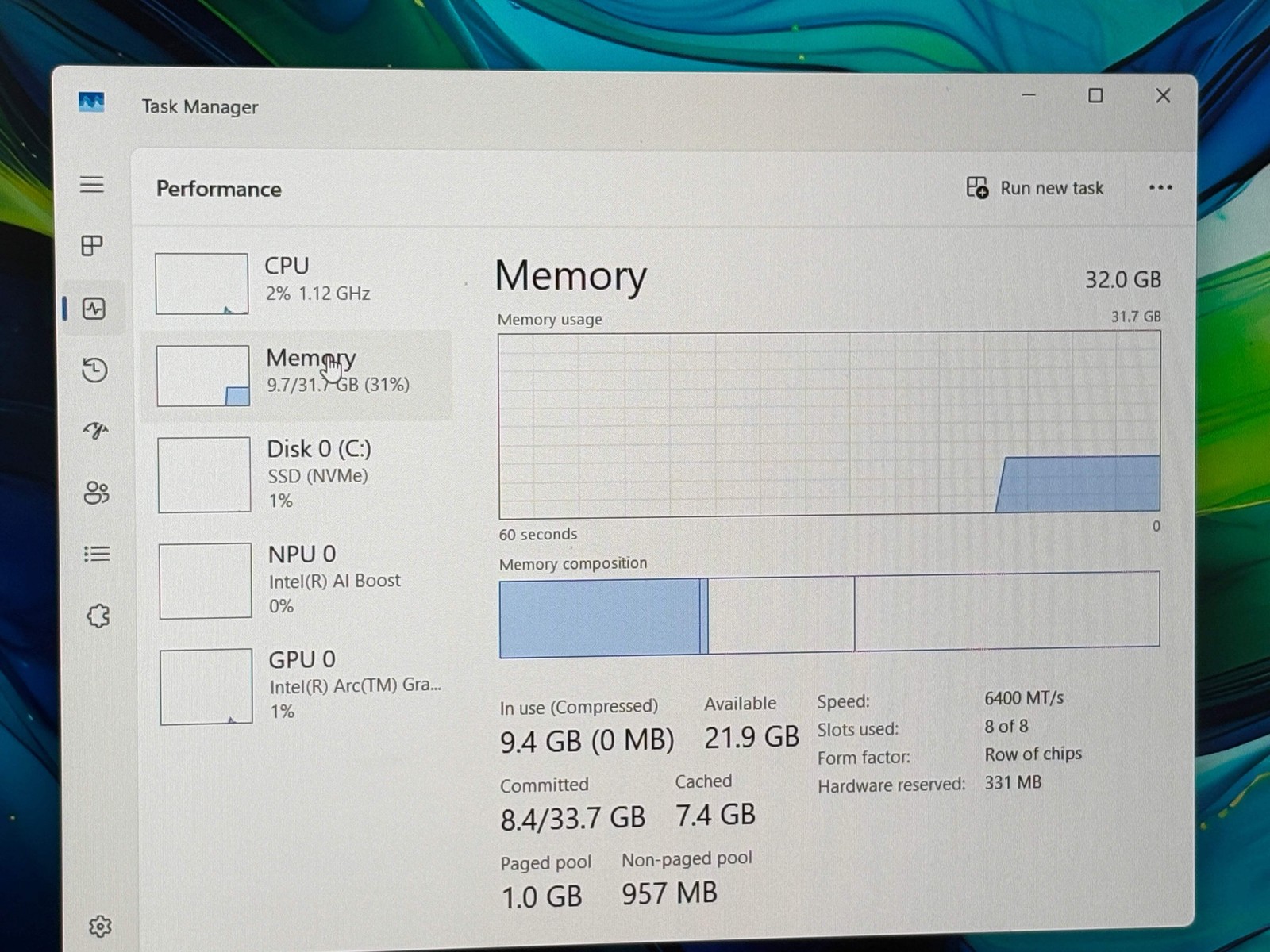
Task: Select the Performance page icon
Action: point(94,309)
